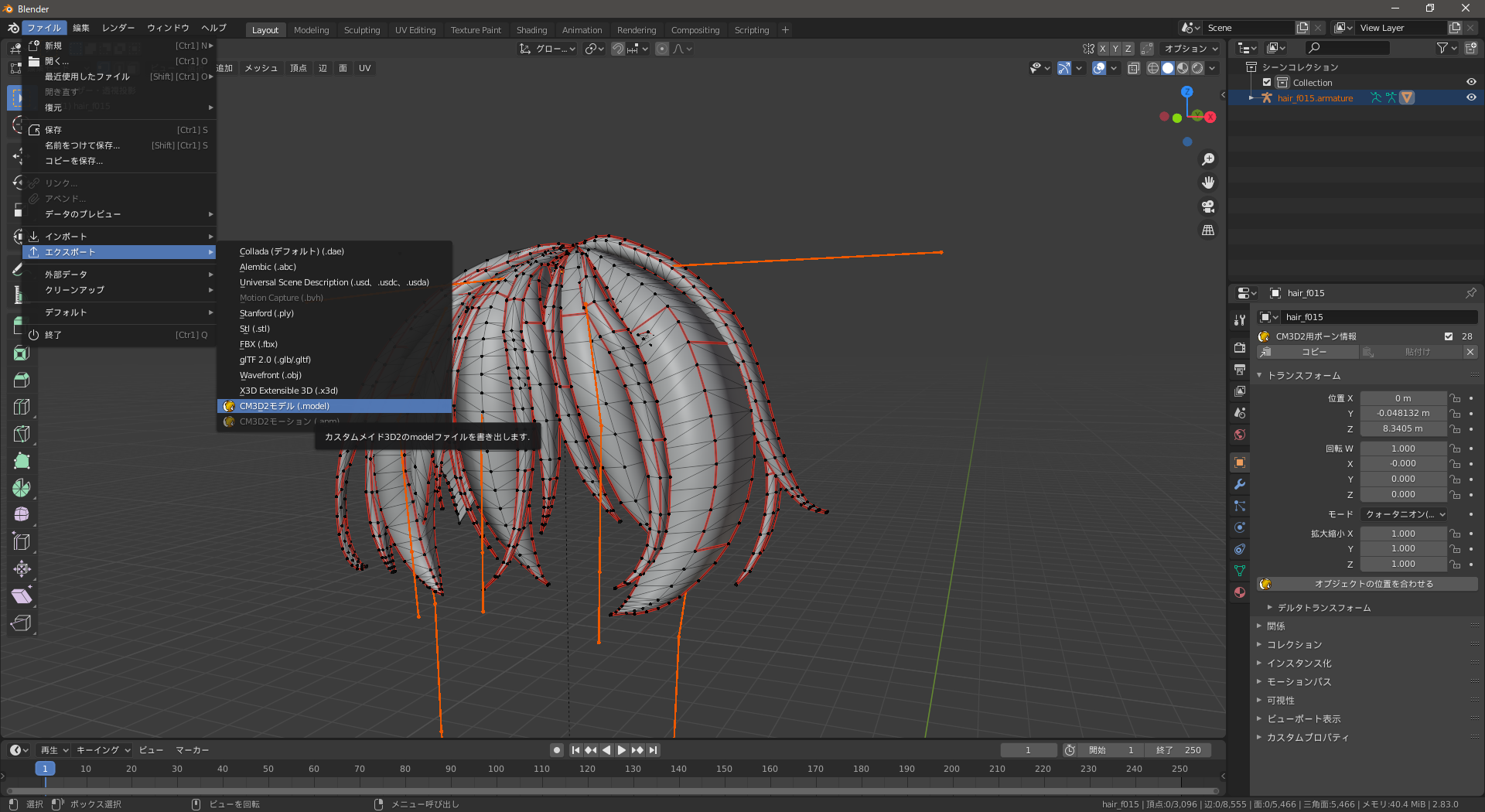This screenshot has width=1485, height=812.
Task: Open the Modifier properties wrench tab
Action: (x=1240, y=484)
